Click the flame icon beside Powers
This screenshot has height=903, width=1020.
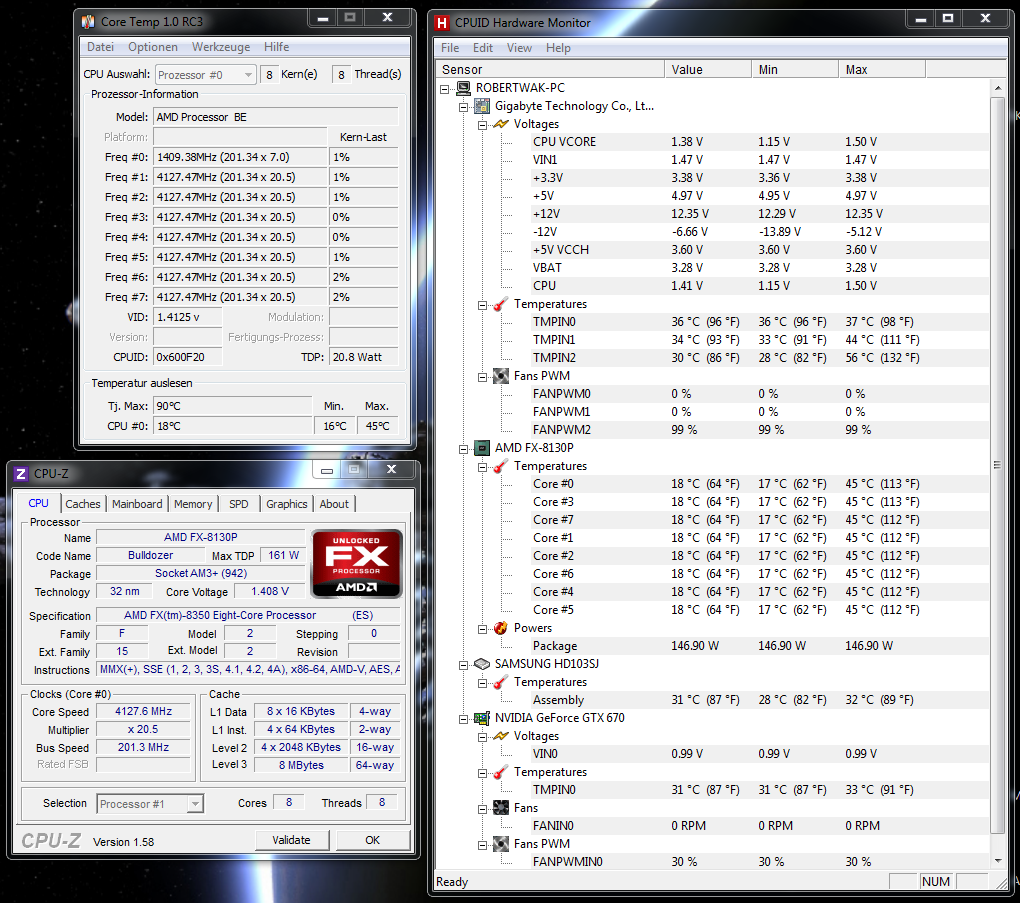tap(501, 628)
